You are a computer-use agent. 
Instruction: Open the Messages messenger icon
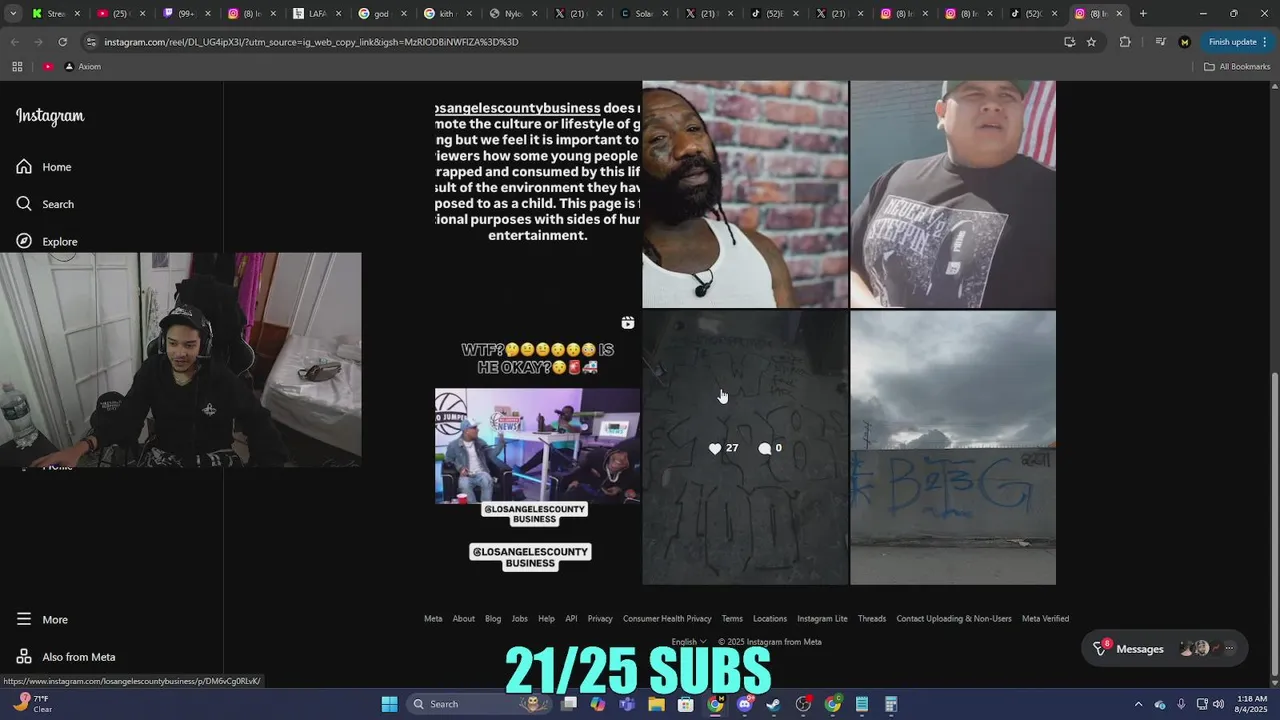coord(1100,648)
